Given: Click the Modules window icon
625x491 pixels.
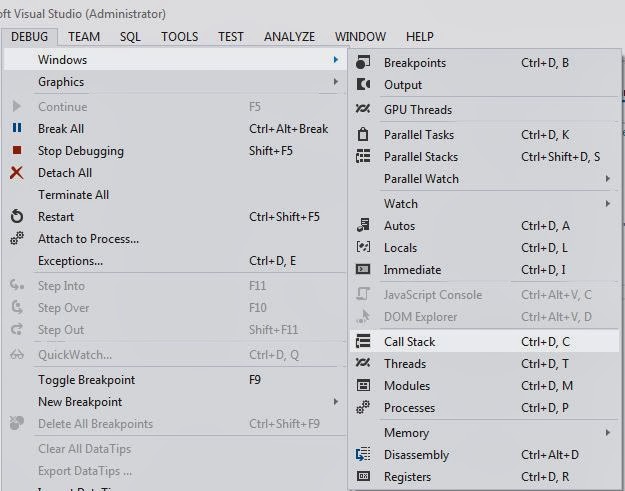Looking at the screenshot, I should (x=363, y=385).
